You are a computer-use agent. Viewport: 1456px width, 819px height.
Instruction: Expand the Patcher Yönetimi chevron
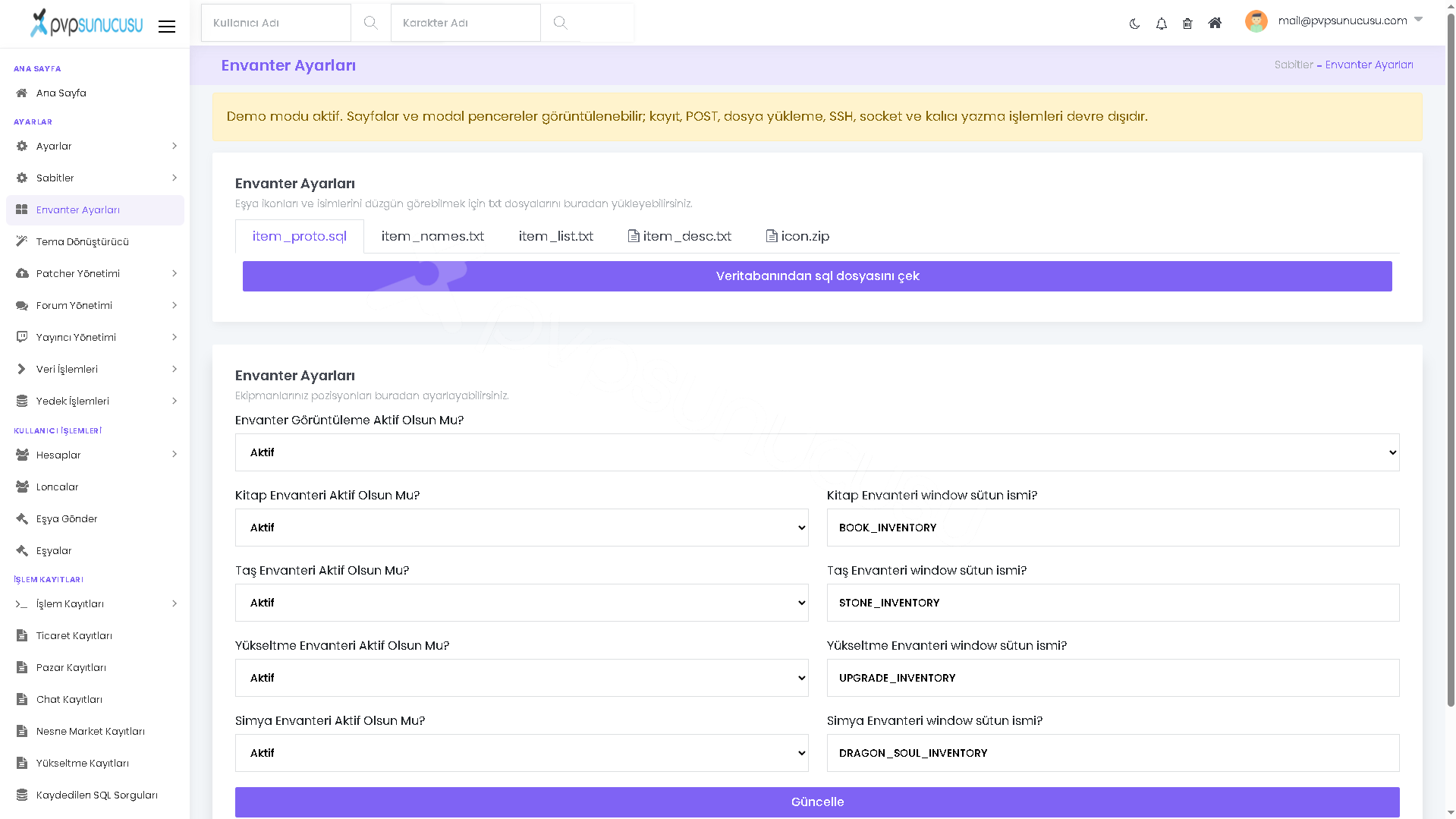(175, 274)
